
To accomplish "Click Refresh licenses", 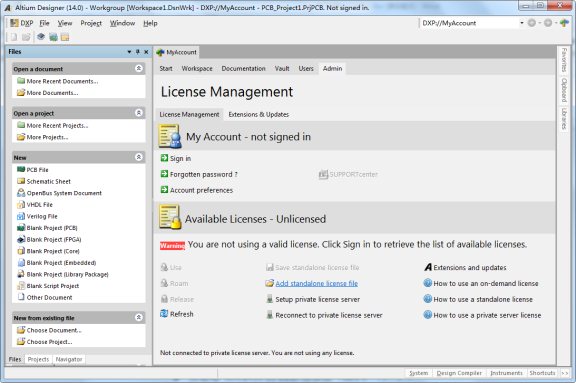I will pos(177,314).
